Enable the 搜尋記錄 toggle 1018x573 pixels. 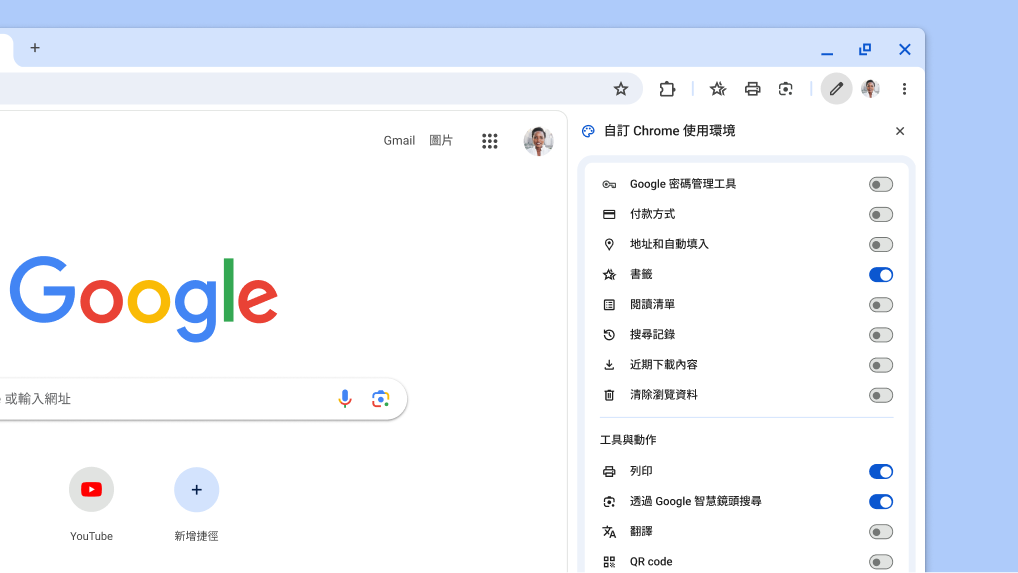click(x=881, y=335)
